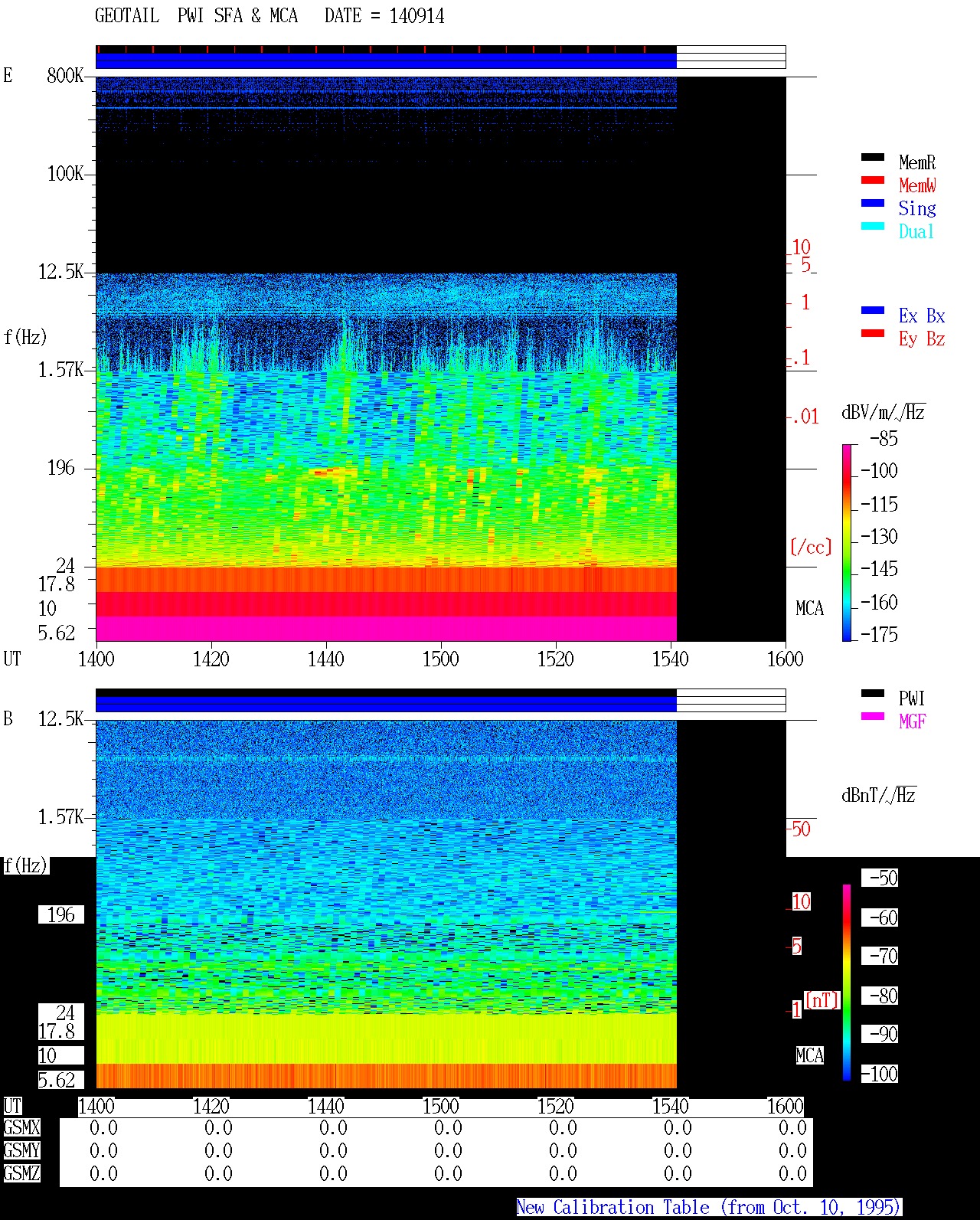Click the GSMX row label
The image size is (980, 1220).
coord(21,1128)
